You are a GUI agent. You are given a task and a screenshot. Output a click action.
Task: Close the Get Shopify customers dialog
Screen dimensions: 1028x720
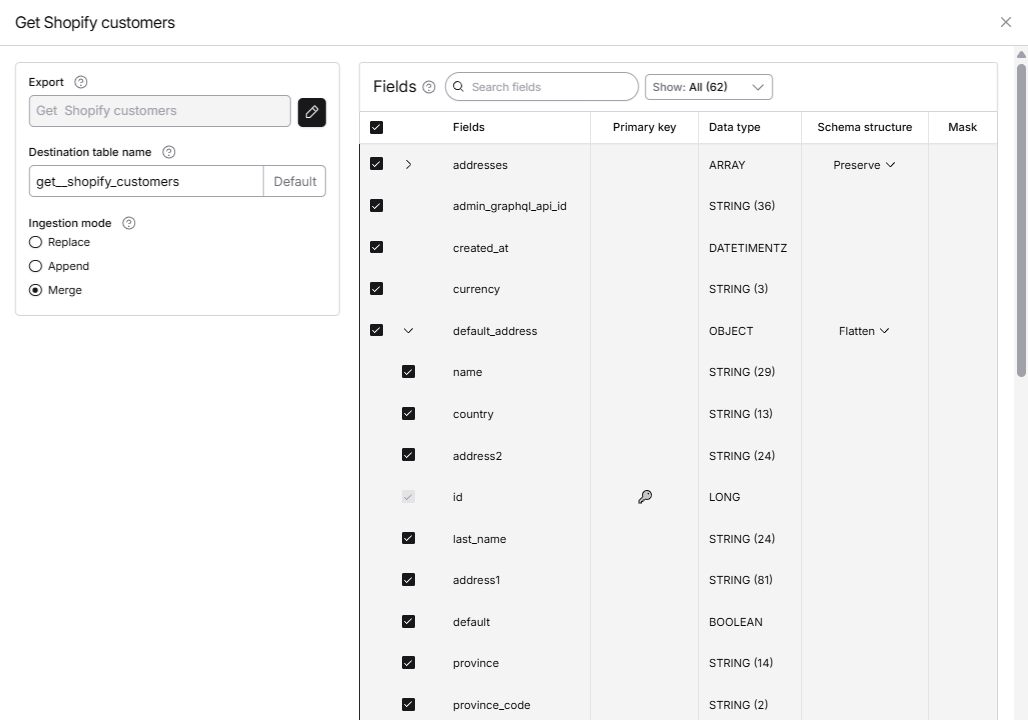[x=1006, y=22]
